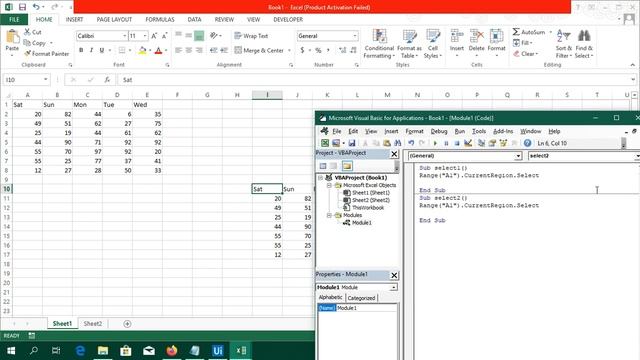The height and width of the screenshot is (360, 640).
Task: Switch to the INSERT ribbon tab
Action: point(74,20)
